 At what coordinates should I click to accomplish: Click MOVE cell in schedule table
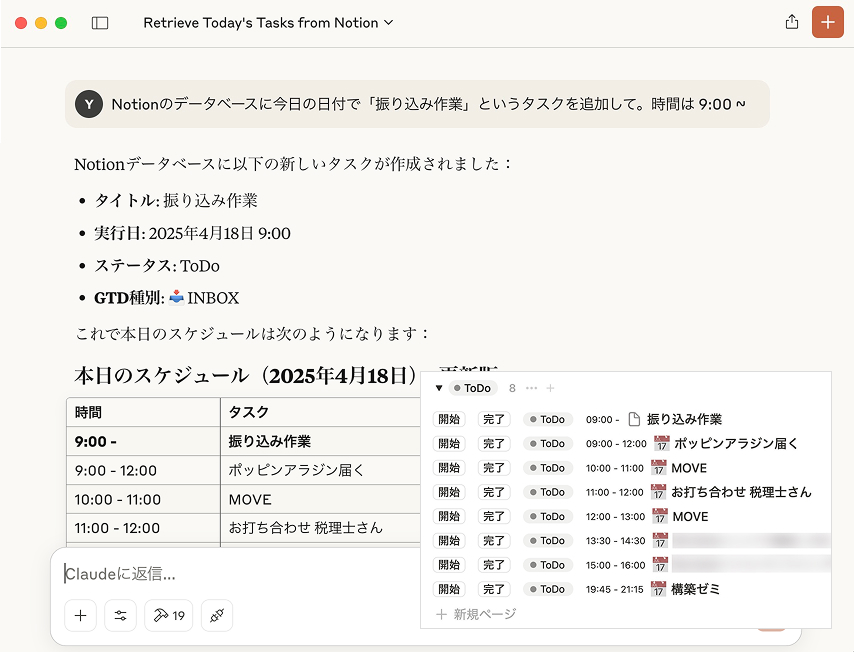[x=320, y=499]
